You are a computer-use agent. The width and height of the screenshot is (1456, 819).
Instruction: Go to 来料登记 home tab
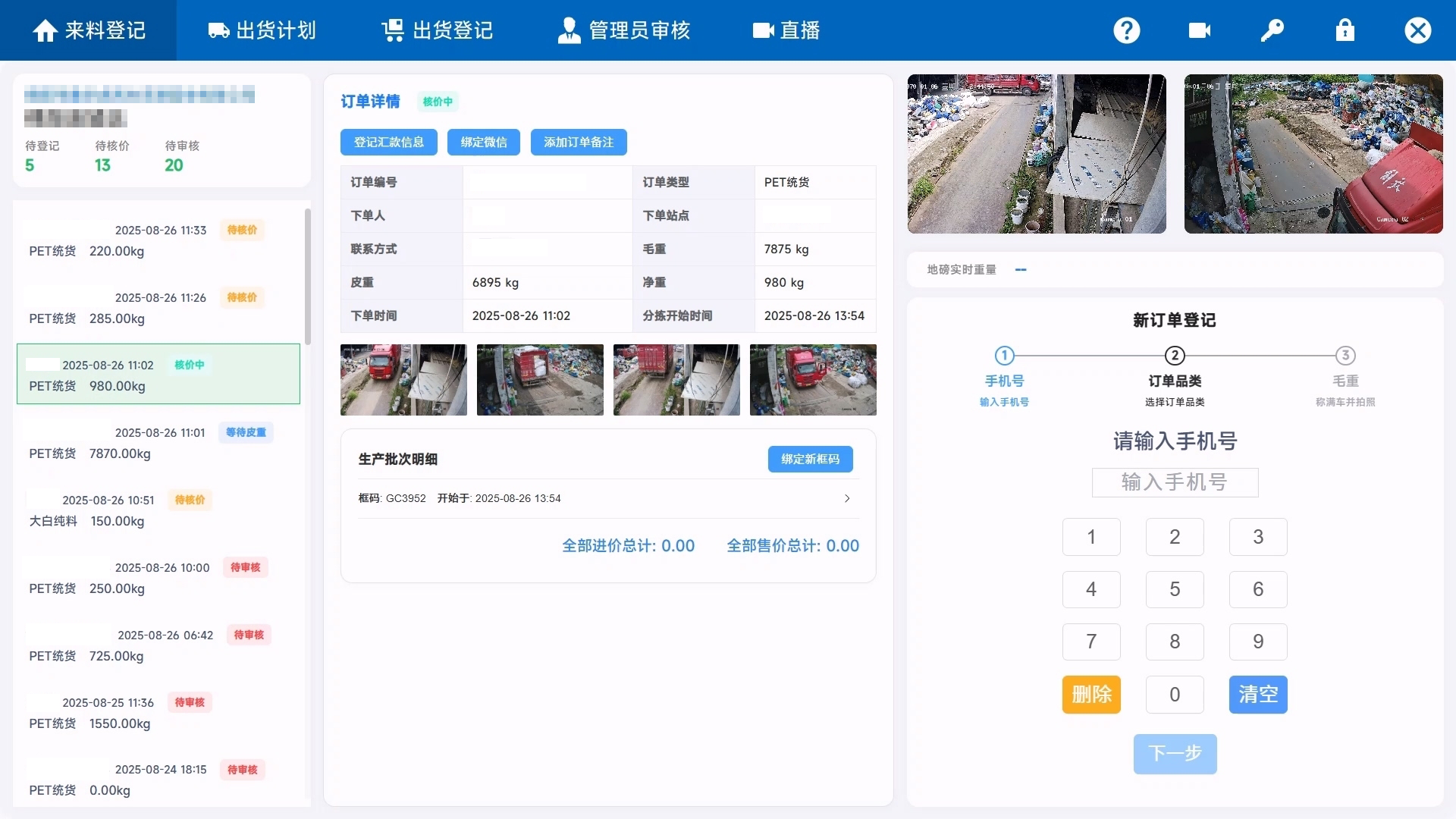pyautogui.click(x=89, y=30)
